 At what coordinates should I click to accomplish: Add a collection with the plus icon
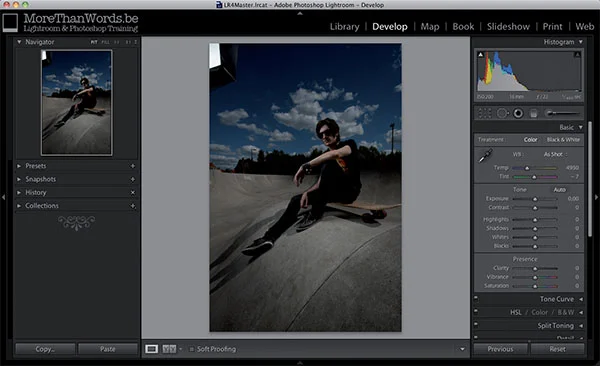click(132, 206)
